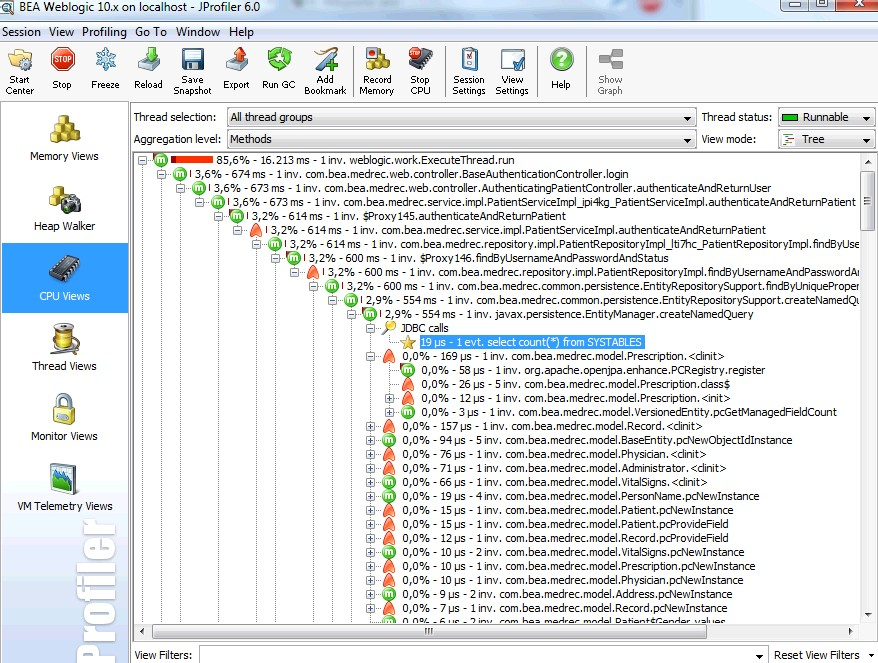Click horizontal scrollbar right arrow

(851, 632)
